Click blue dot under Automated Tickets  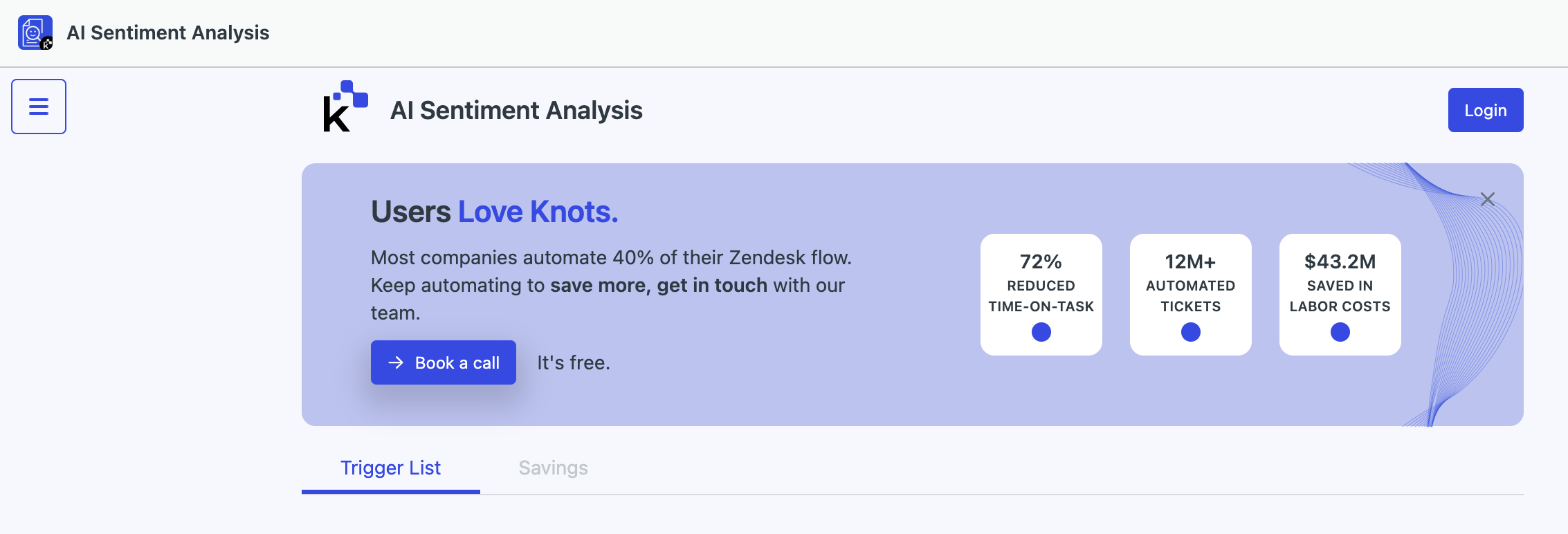coord(1191,333)
